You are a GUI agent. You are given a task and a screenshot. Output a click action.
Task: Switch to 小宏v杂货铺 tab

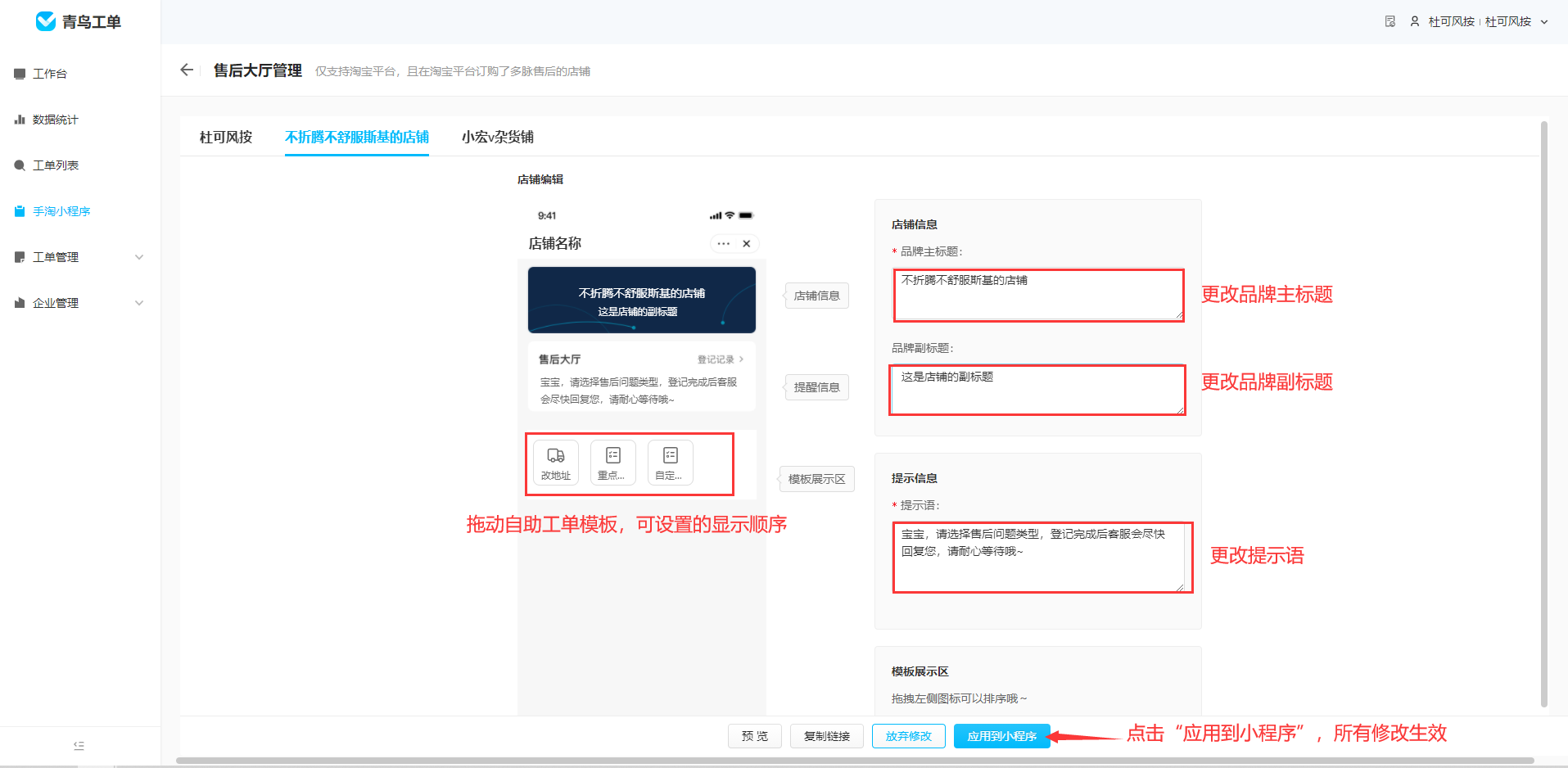(498, 137)
